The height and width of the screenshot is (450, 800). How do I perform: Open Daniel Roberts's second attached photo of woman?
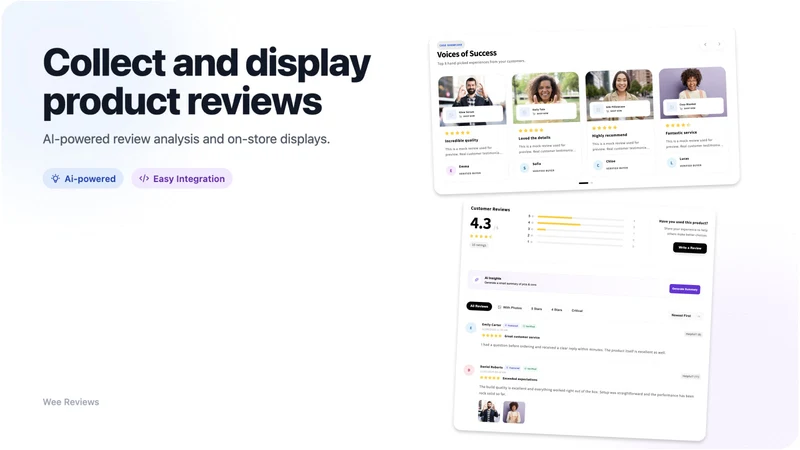[514, 412]
